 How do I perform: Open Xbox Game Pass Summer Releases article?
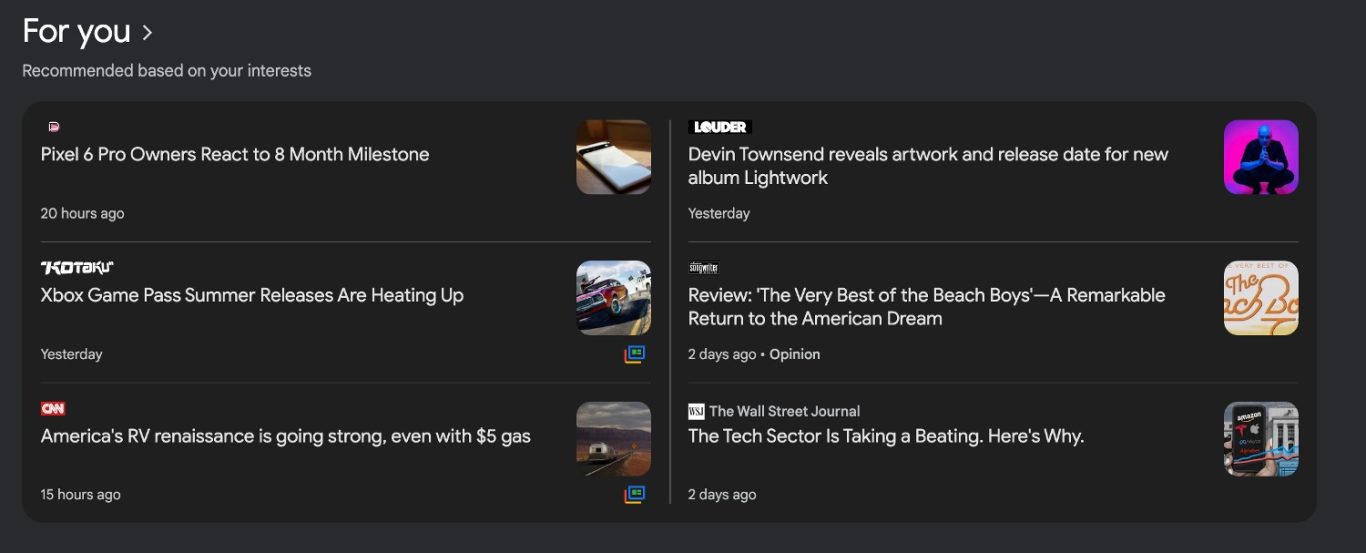tap(252, 296)
